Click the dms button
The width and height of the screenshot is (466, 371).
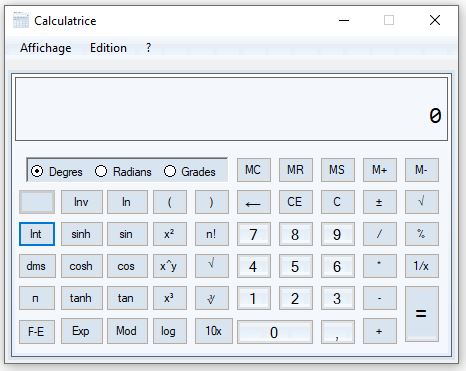[37, 266]
